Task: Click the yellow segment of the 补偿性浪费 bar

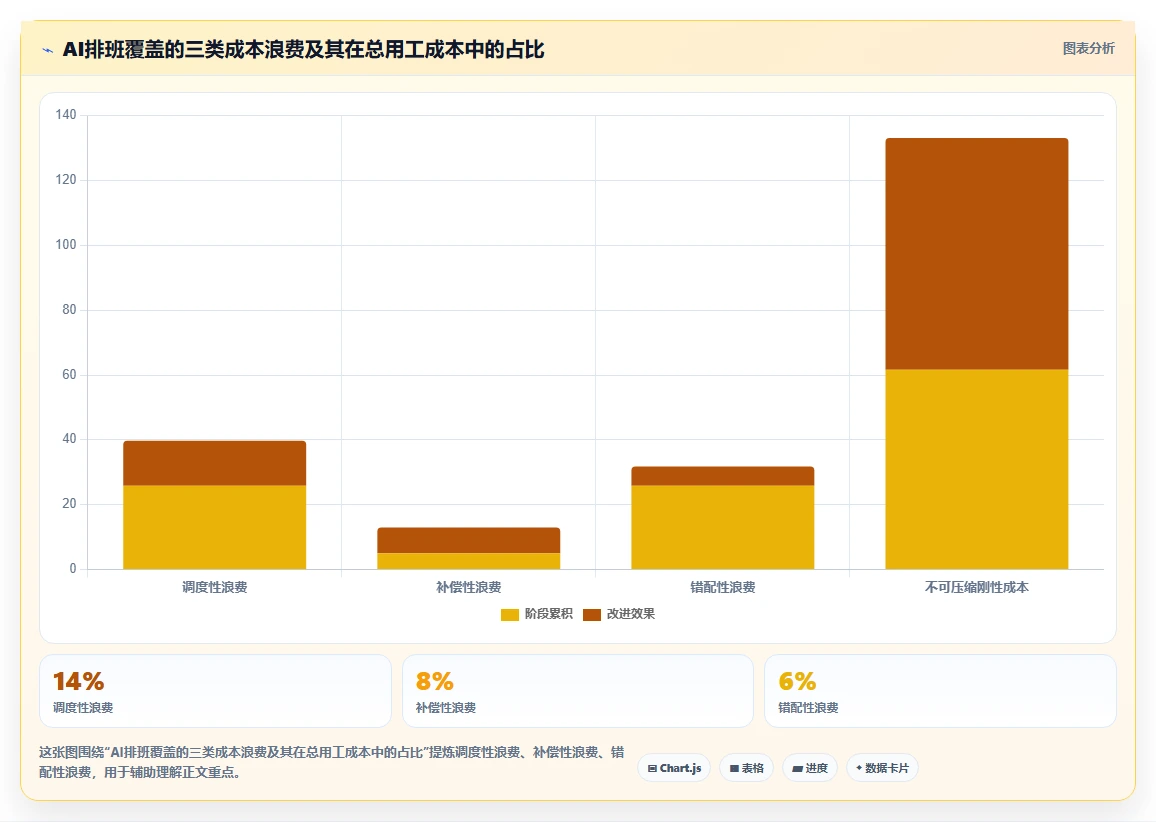Action: point(469,561)
